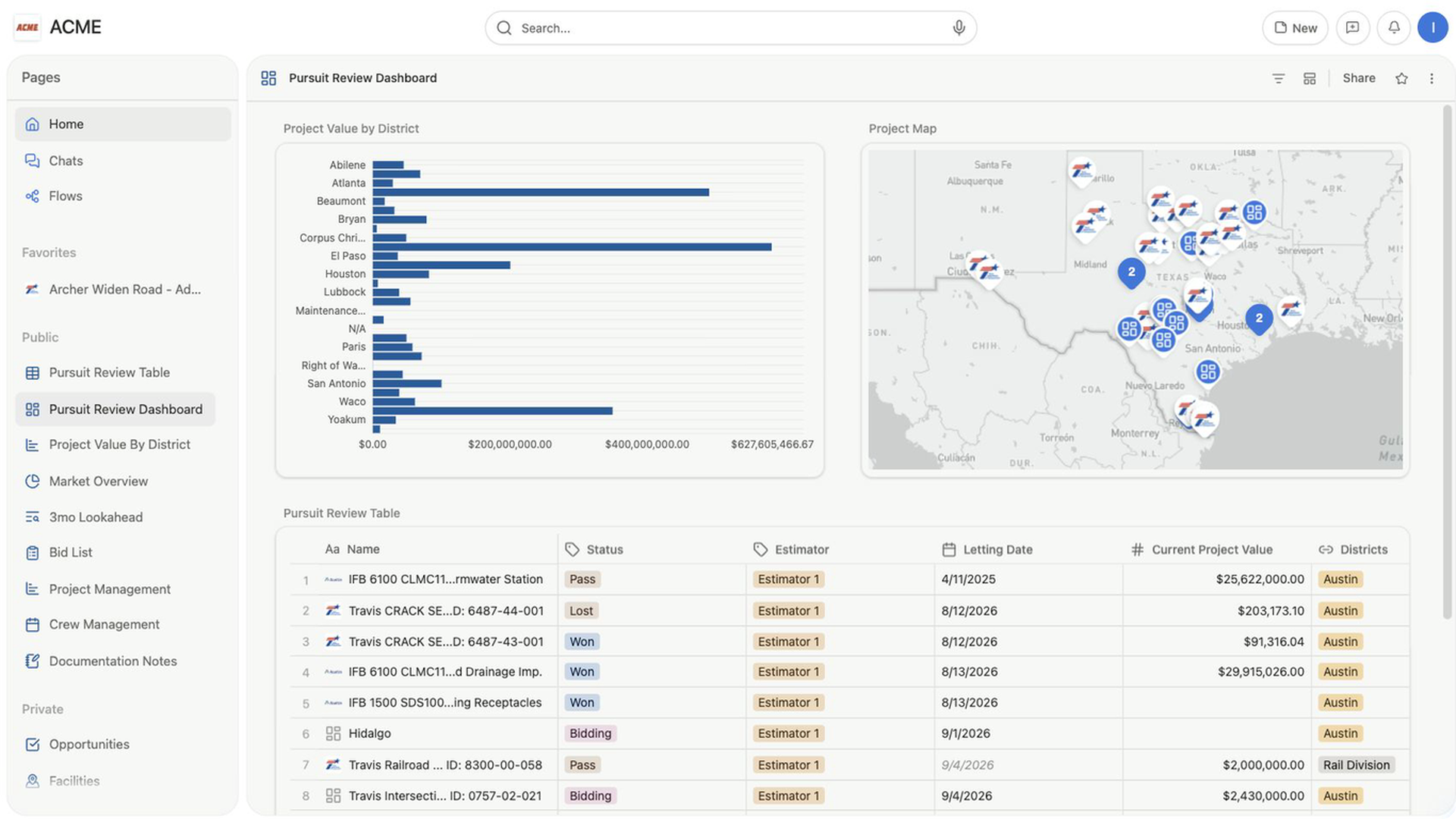The width and height of the screenshot is (1456, 819).
Task: Click the Current Project Value hash icon
Action: (1137, 549)
